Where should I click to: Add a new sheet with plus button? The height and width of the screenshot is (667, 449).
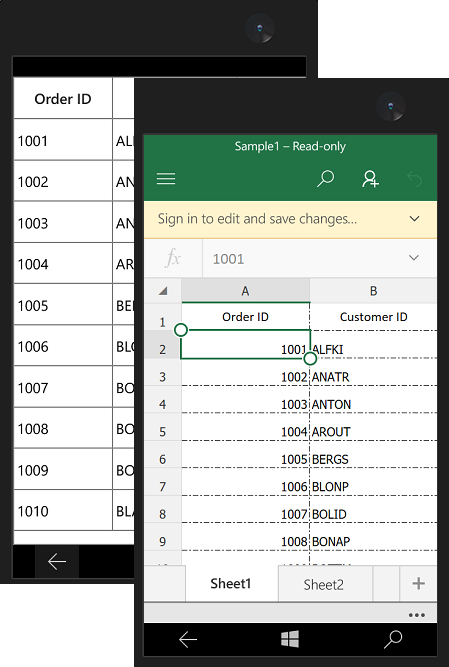point(418,584)
